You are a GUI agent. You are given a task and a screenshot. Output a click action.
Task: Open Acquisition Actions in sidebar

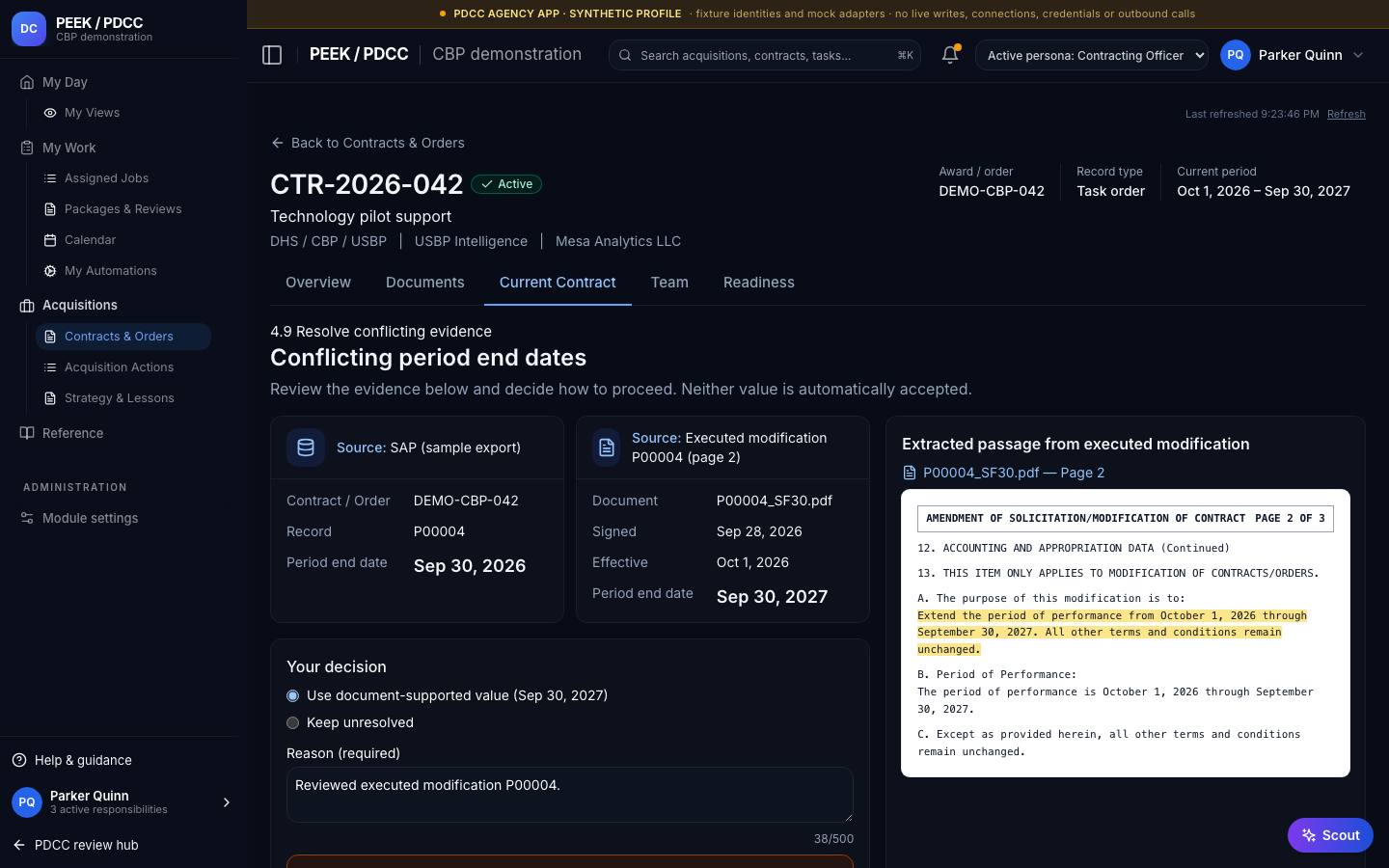[x=123, y=367]
